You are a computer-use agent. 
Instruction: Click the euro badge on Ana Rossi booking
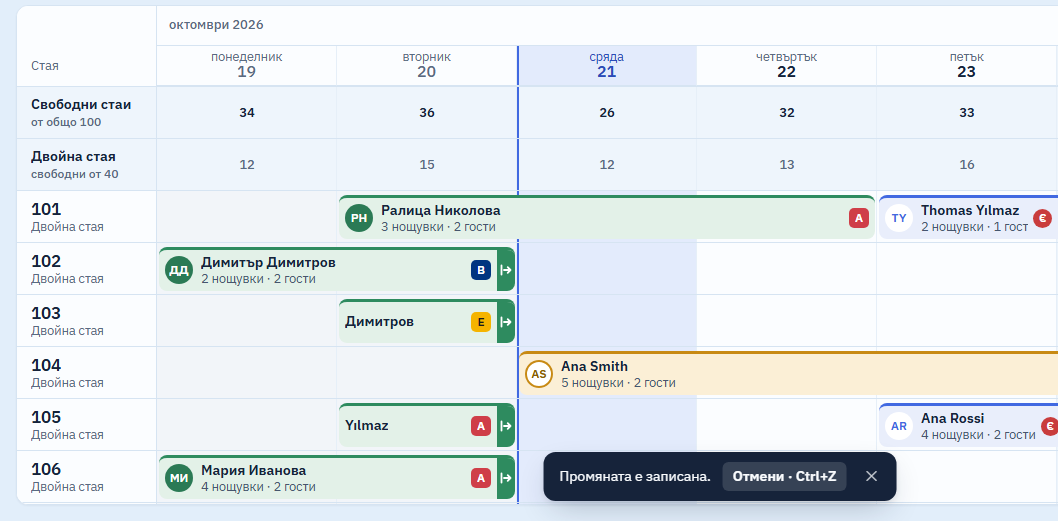(x=1049, y=426)
